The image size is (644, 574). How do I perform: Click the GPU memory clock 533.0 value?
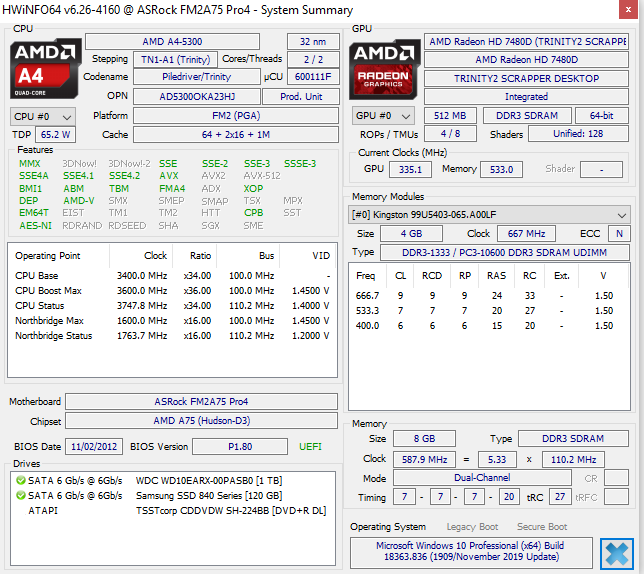click(501, 170)
